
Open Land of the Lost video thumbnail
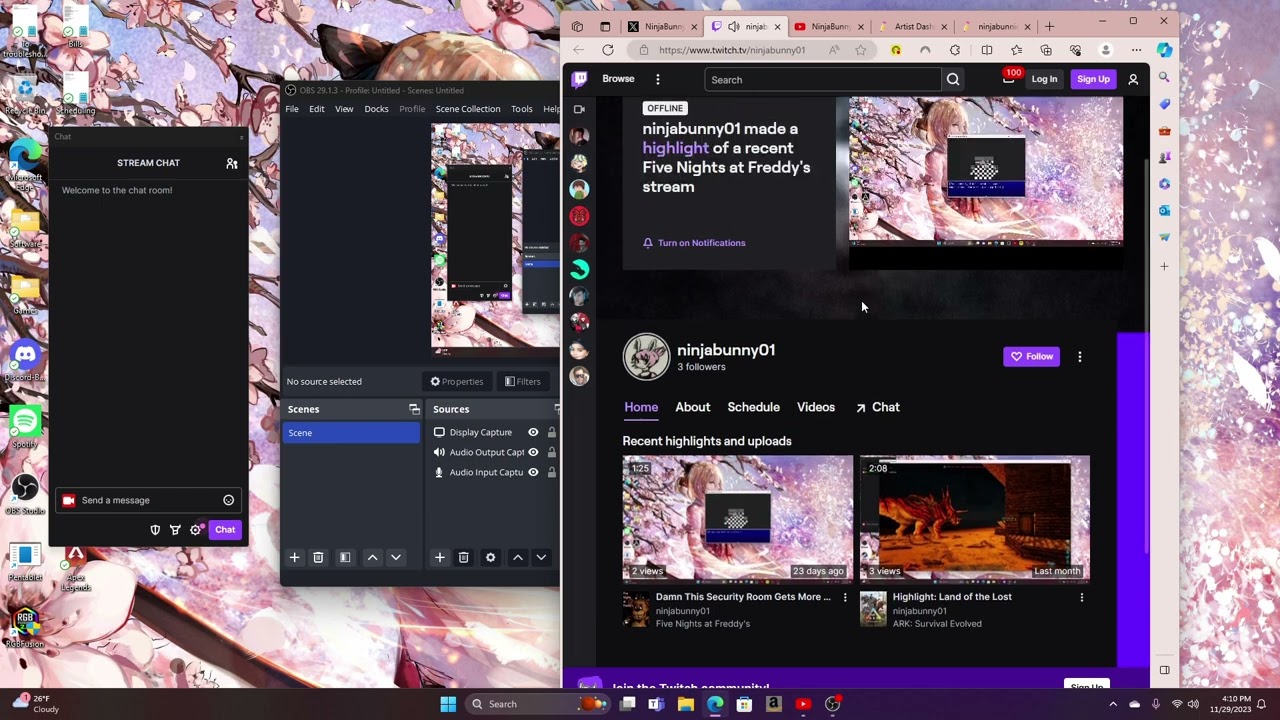(x=975, y=518)
